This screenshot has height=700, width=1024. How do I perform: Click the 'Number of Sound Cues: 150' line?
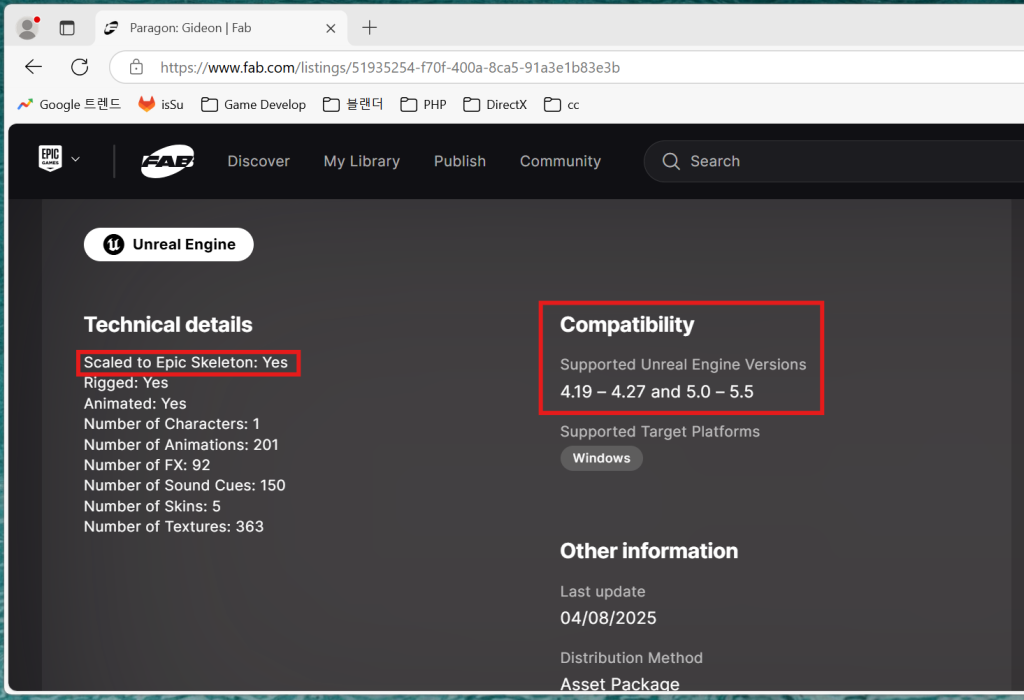pyautogui.click(x=185, y=485)
